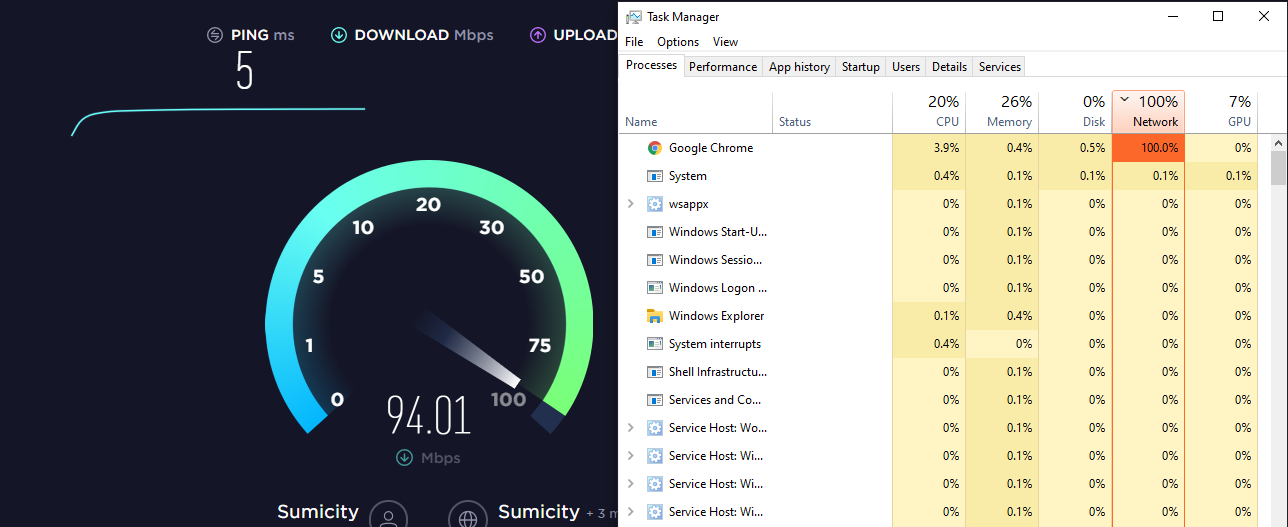Screen dimensions: 1288x527
Task: Switch to the Details tab
Action: 949,67
